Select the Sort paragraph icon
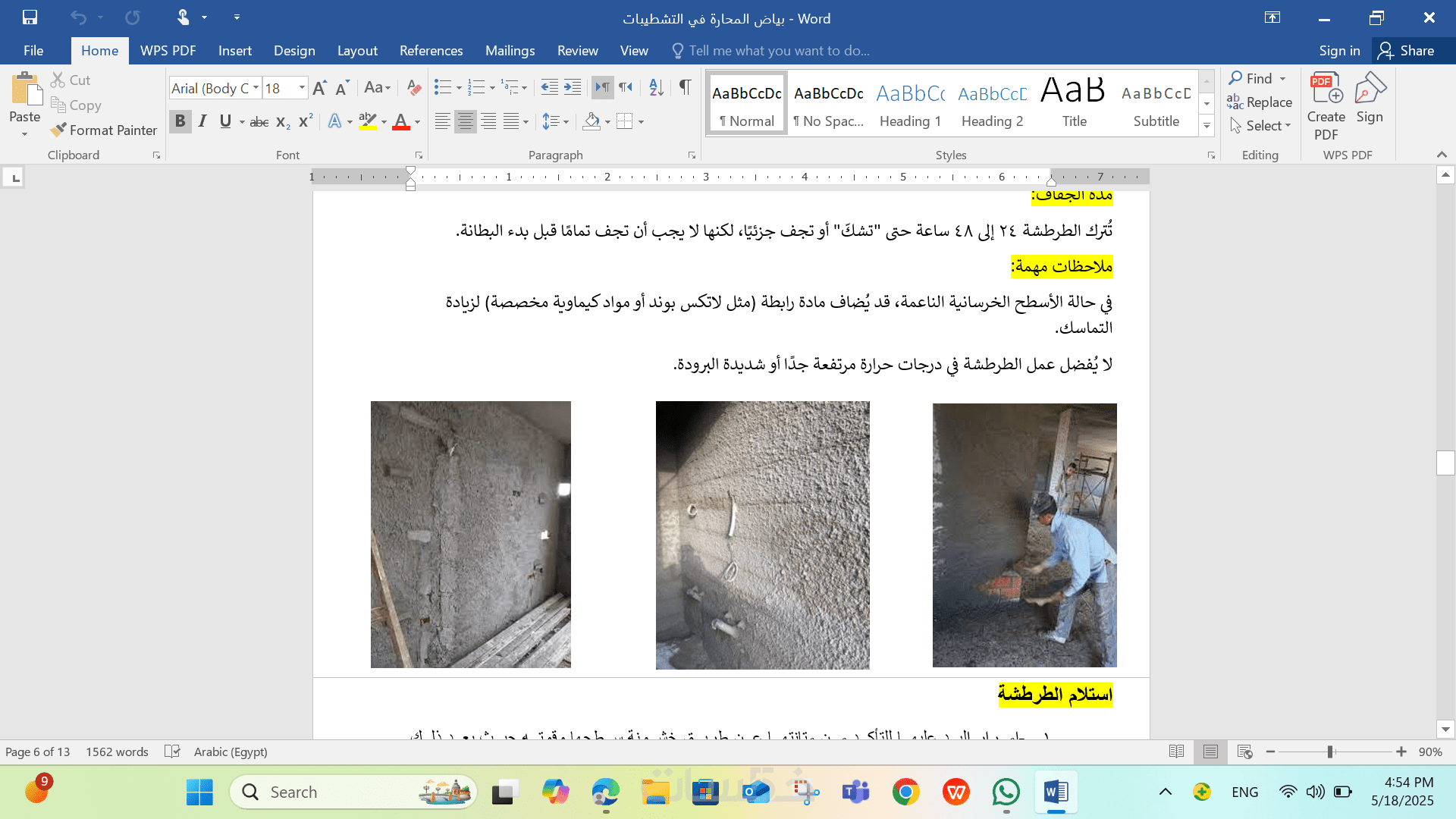The width and height of the screenshot is (1456, 819). tap(656, 88)
